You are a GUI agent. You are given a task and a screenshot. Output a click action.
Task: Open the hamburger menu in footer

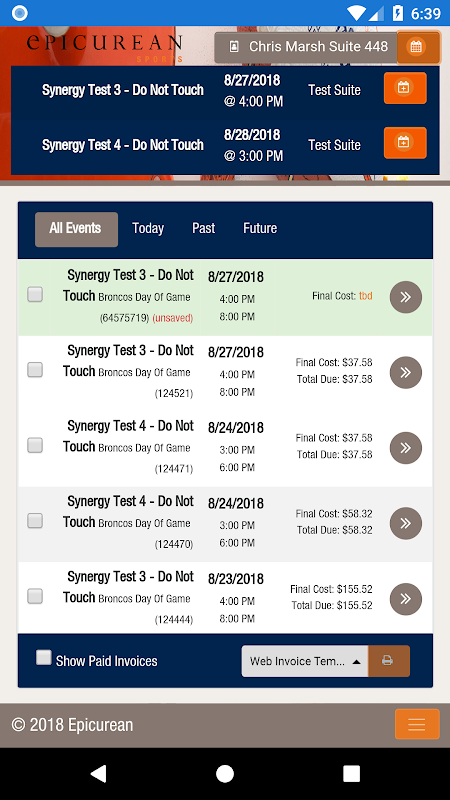[x=417, y=724]
